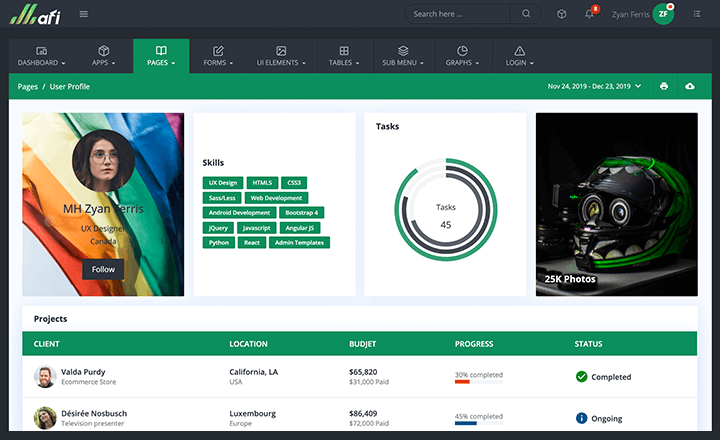The image size is (720, 440).
Task: Click the ZF user avatar badge
Action: click(663, 14)
